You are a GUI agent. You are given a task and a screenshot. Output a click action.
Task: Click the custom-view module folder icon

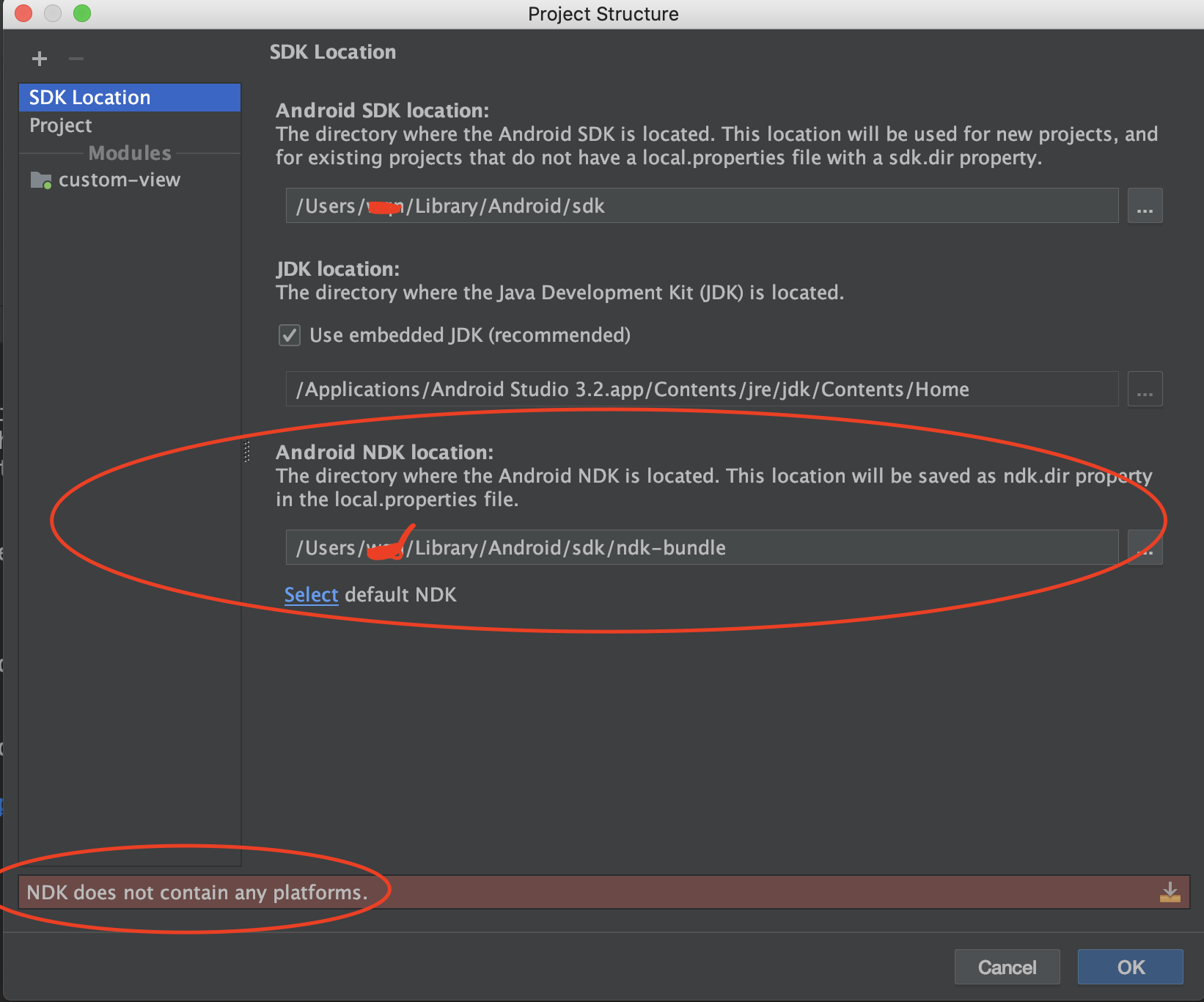coord(41,180)
